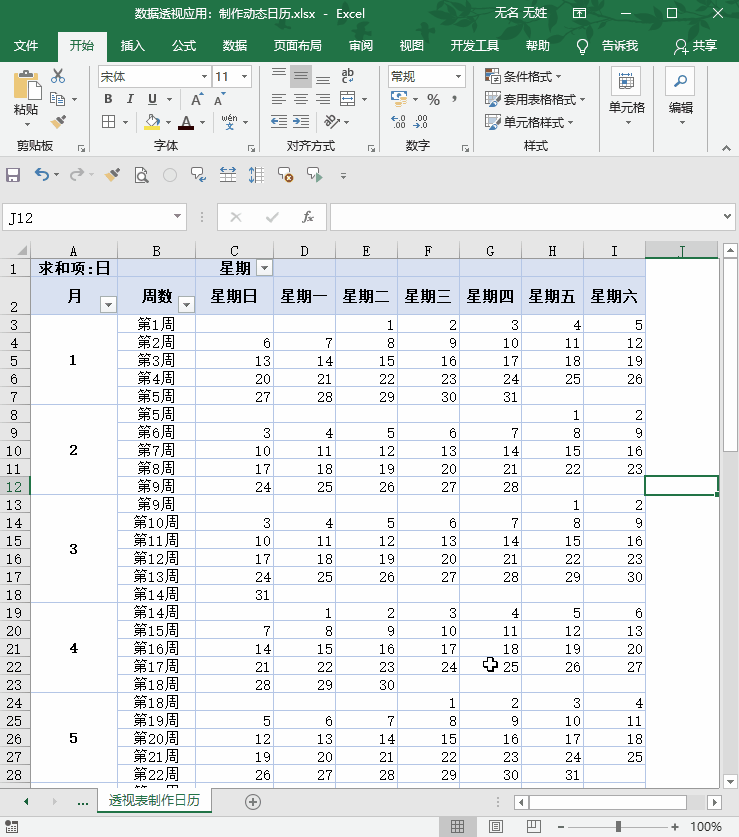Screen dimensions: 739x837
Task: Toggle top vertical alignment
Action: (x=279, y=76)
